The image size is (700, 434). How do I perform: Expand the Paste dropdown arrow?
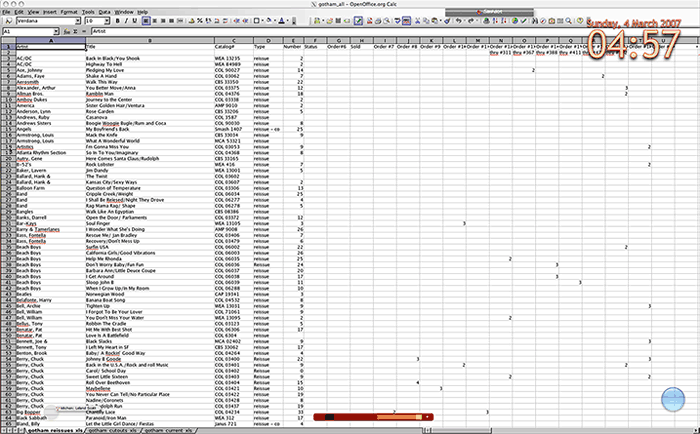coord(441,21)
